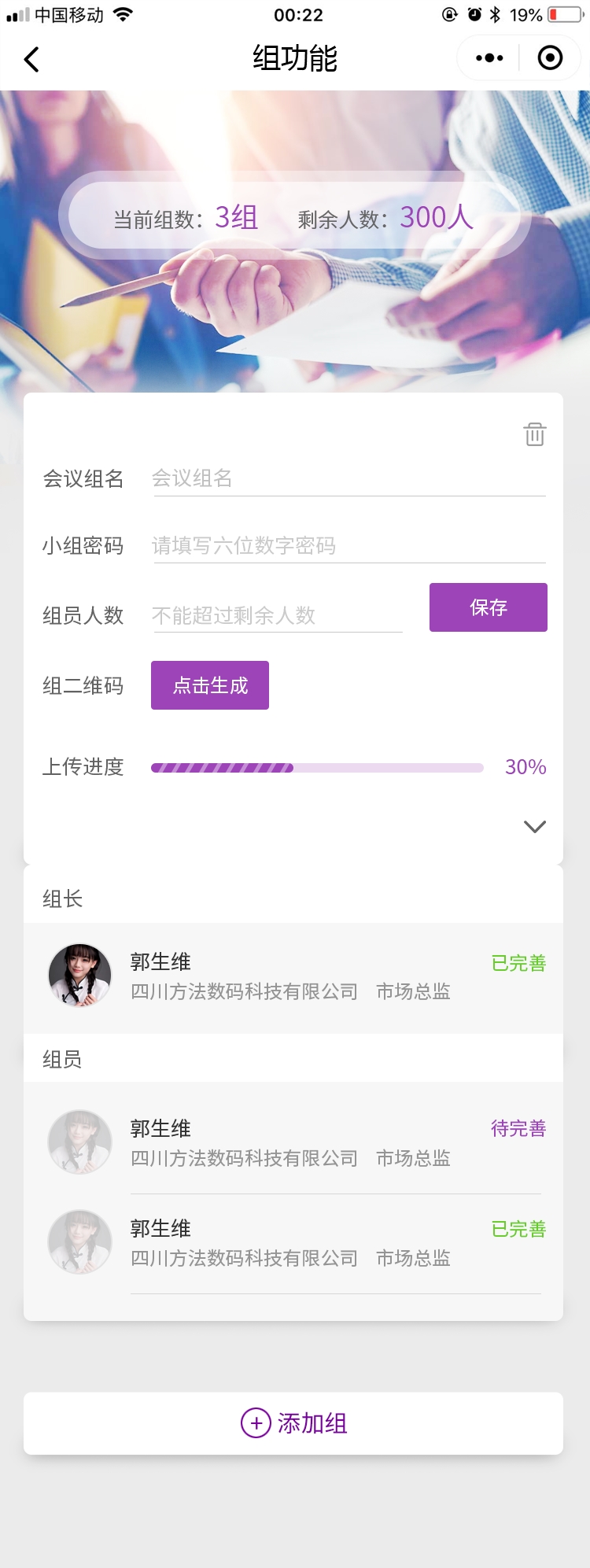Tap second group member's avatar
Viewport: 590px width, 1568px height.
pos(79,1242)
